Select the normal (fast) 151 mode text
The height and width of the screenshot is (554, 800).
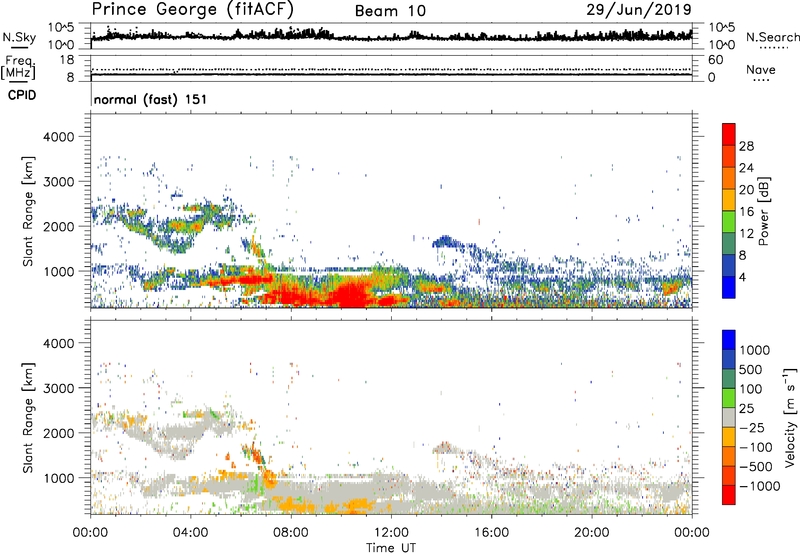click(151, 99)
